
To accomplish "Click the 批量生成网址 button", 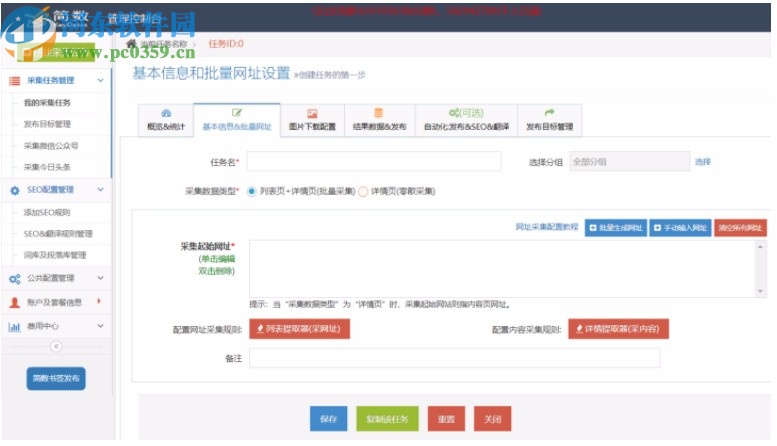I will point(616,228).
